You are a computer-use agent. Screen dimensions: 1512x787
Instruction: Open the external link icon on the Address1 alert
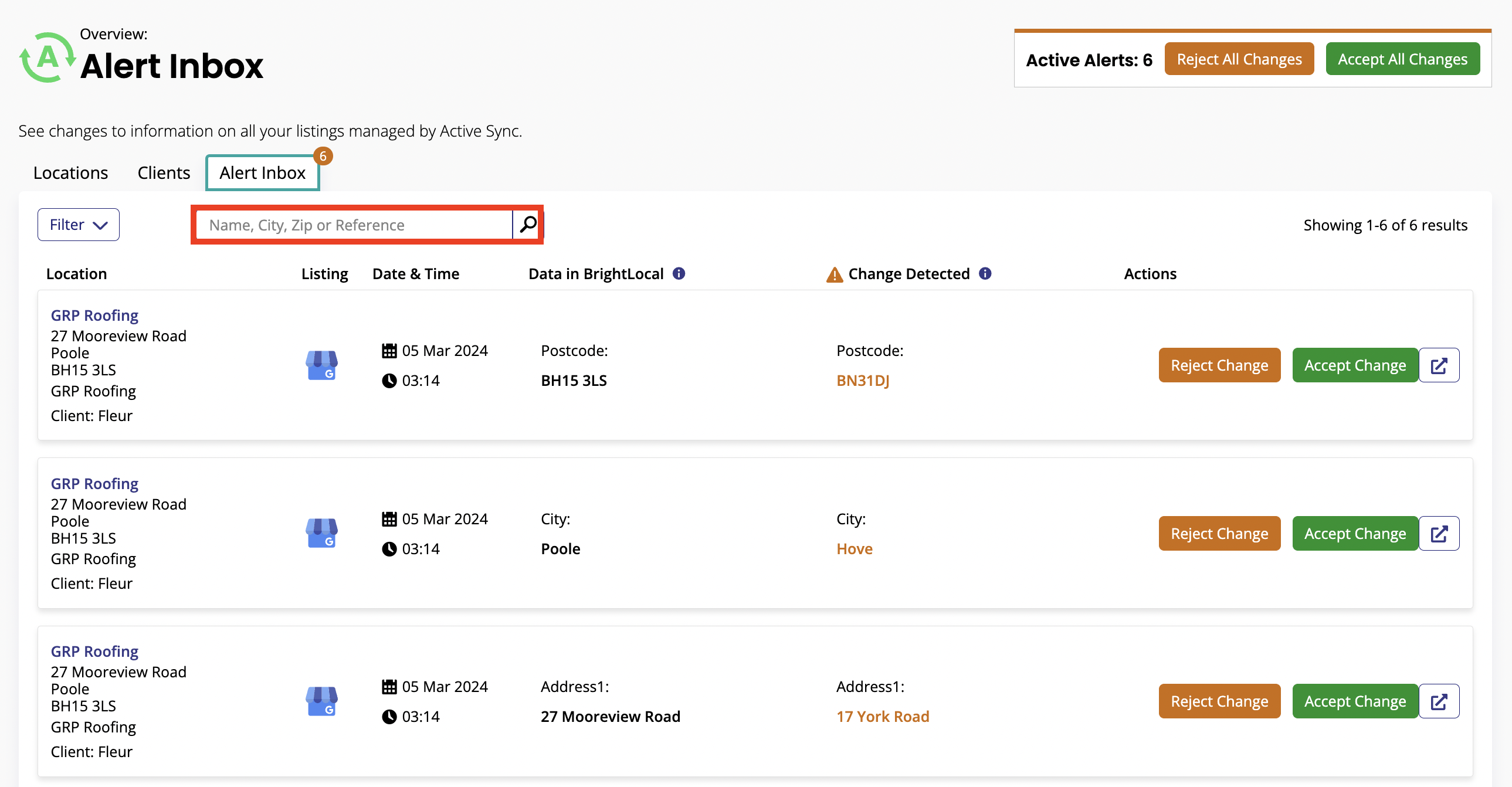point(1439,701)
